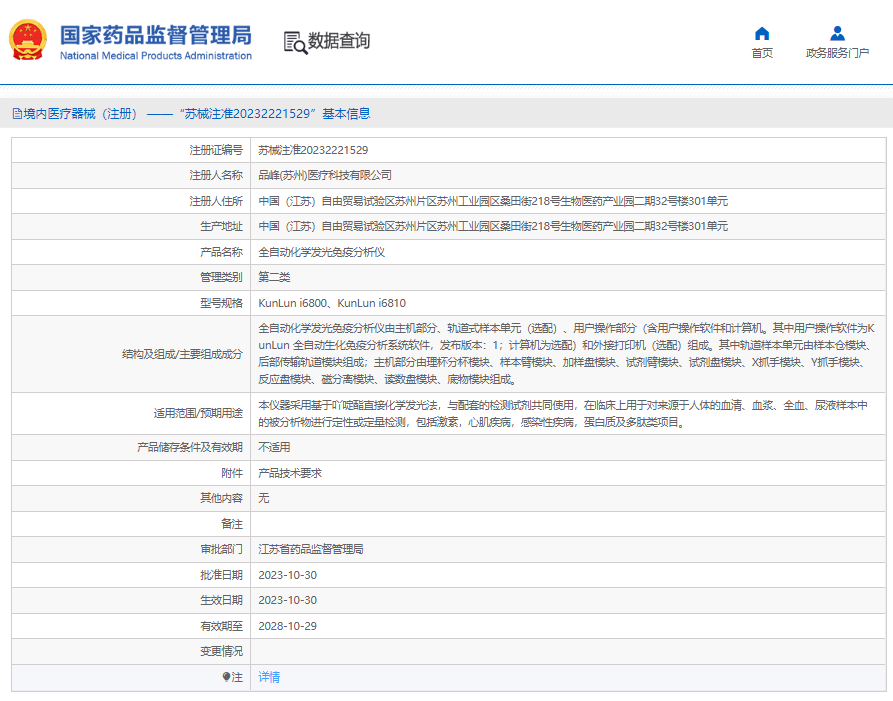Open the 首页 navigation text link

762,53
